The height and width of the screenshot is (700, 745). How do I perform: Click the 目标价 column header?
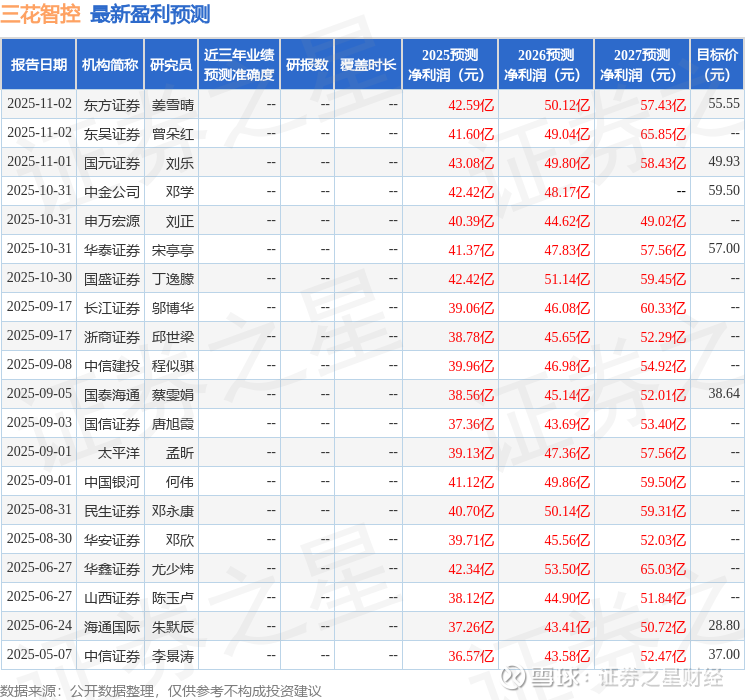click(x=717, y=65)
